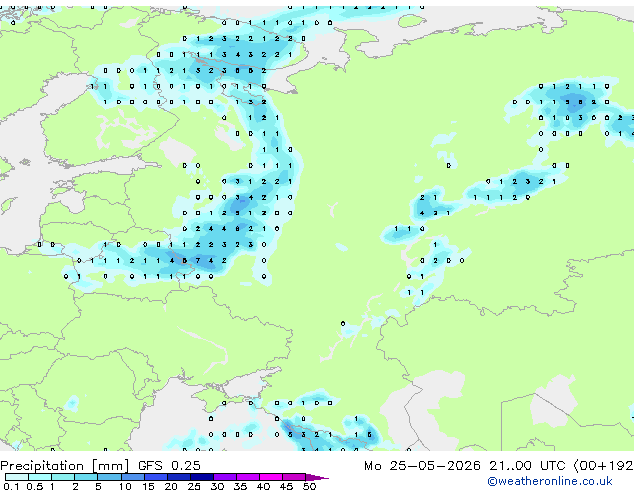The image size is (634, 490).
Task: Click the "0.1" legend scale value
Action: (11, 486)
